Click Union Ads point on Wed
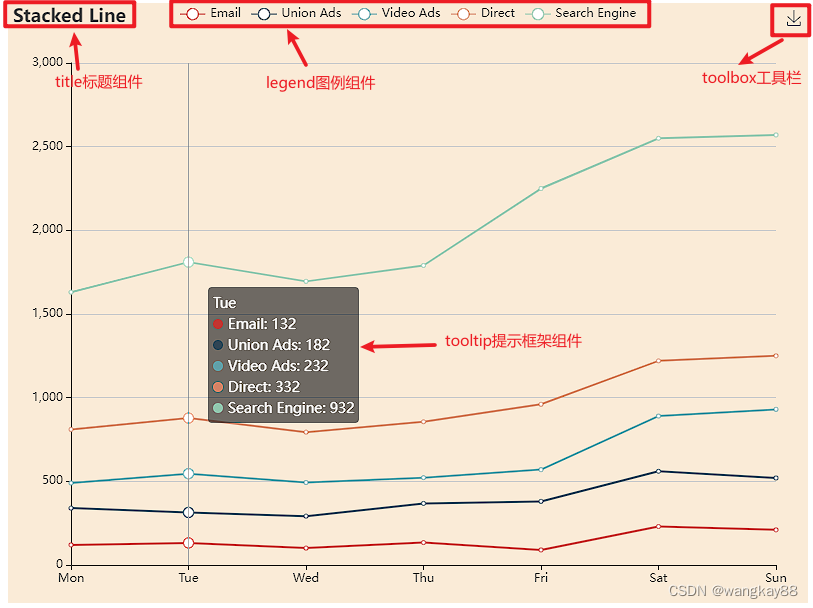 (306, 516)
